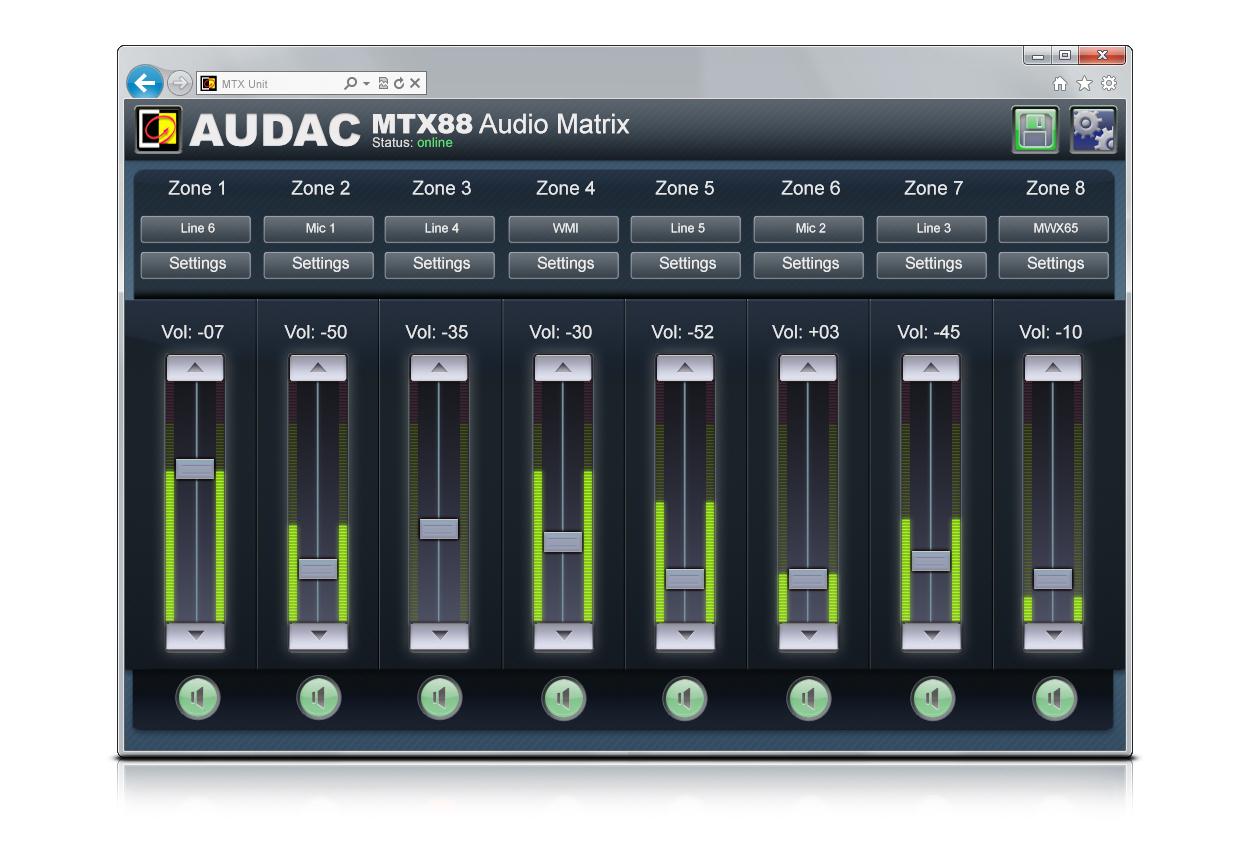Save settings with the green floppy disk icon
The height and width of the screenshot is (850, 1250).
coord(1035,130)
